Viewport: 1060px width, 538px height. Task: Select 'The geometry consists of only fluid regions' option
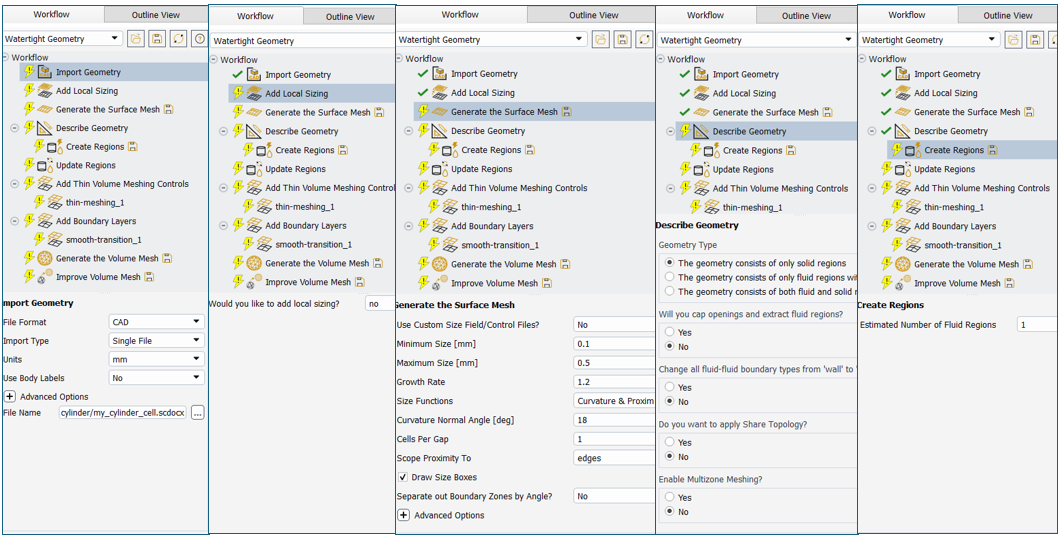(x=669, y=277)
